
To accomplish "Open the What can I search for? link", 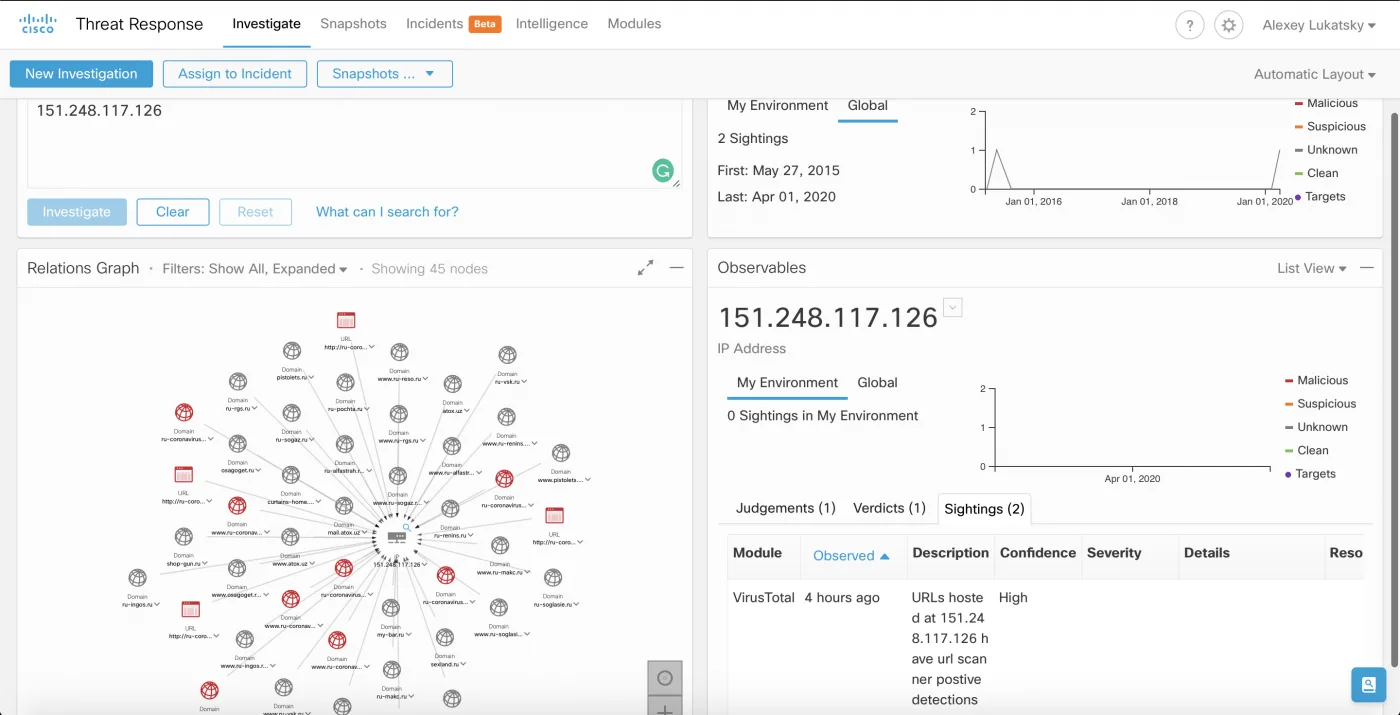I will click(387, 212).
